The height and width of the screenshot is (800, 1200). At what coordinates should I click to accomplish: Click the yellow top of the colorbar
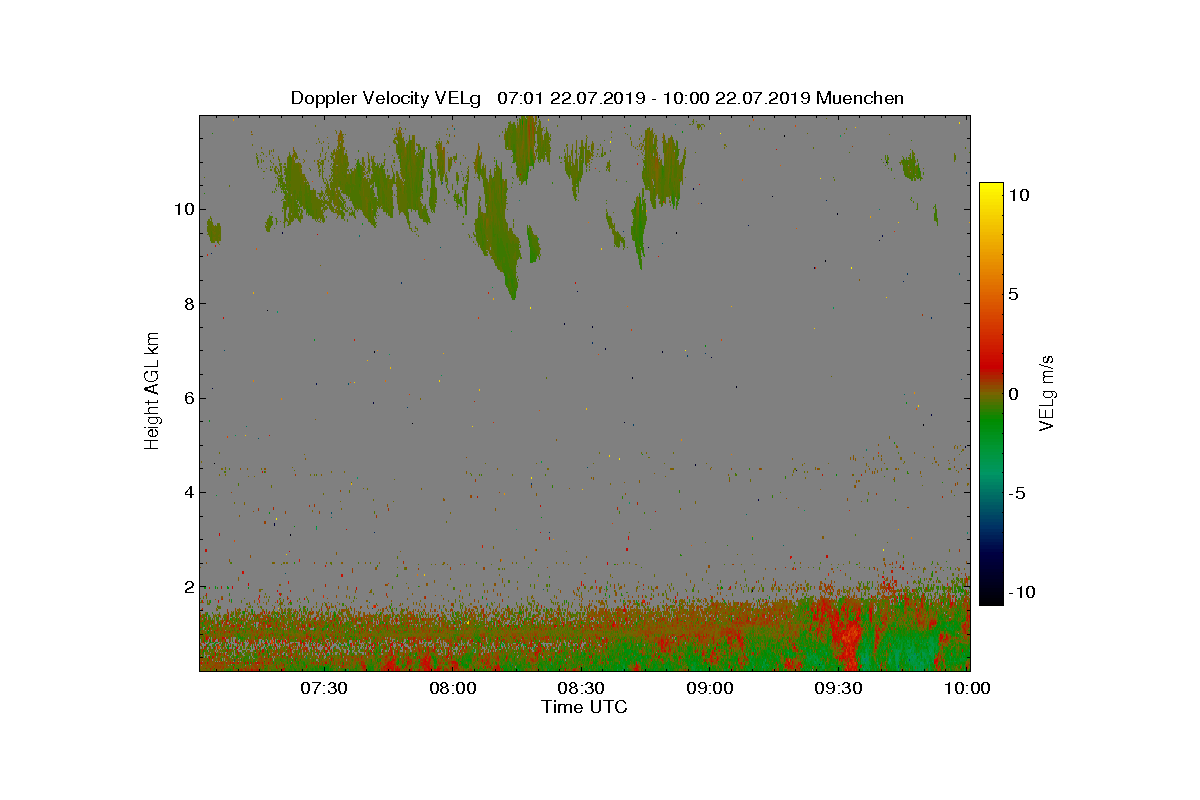tap(990, 192)
